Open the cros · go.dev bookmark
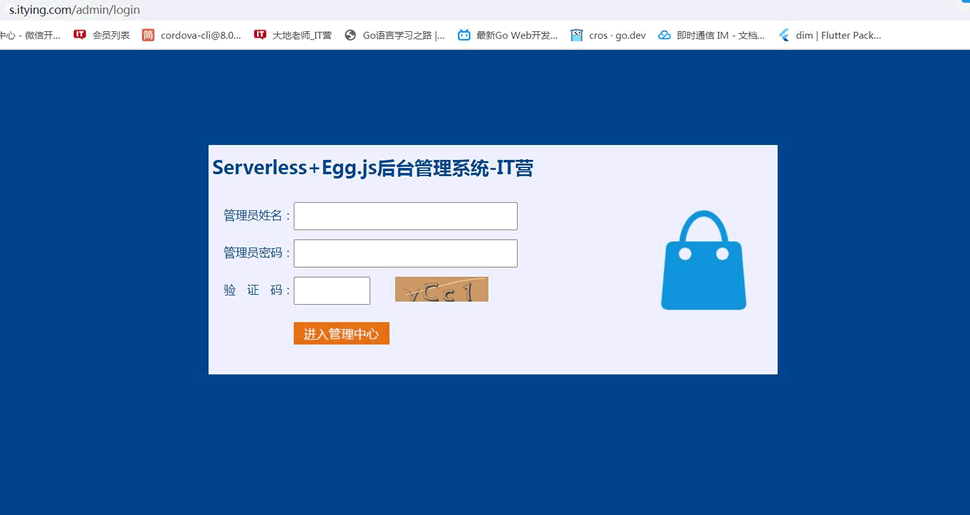 click(x=608, y=35)
